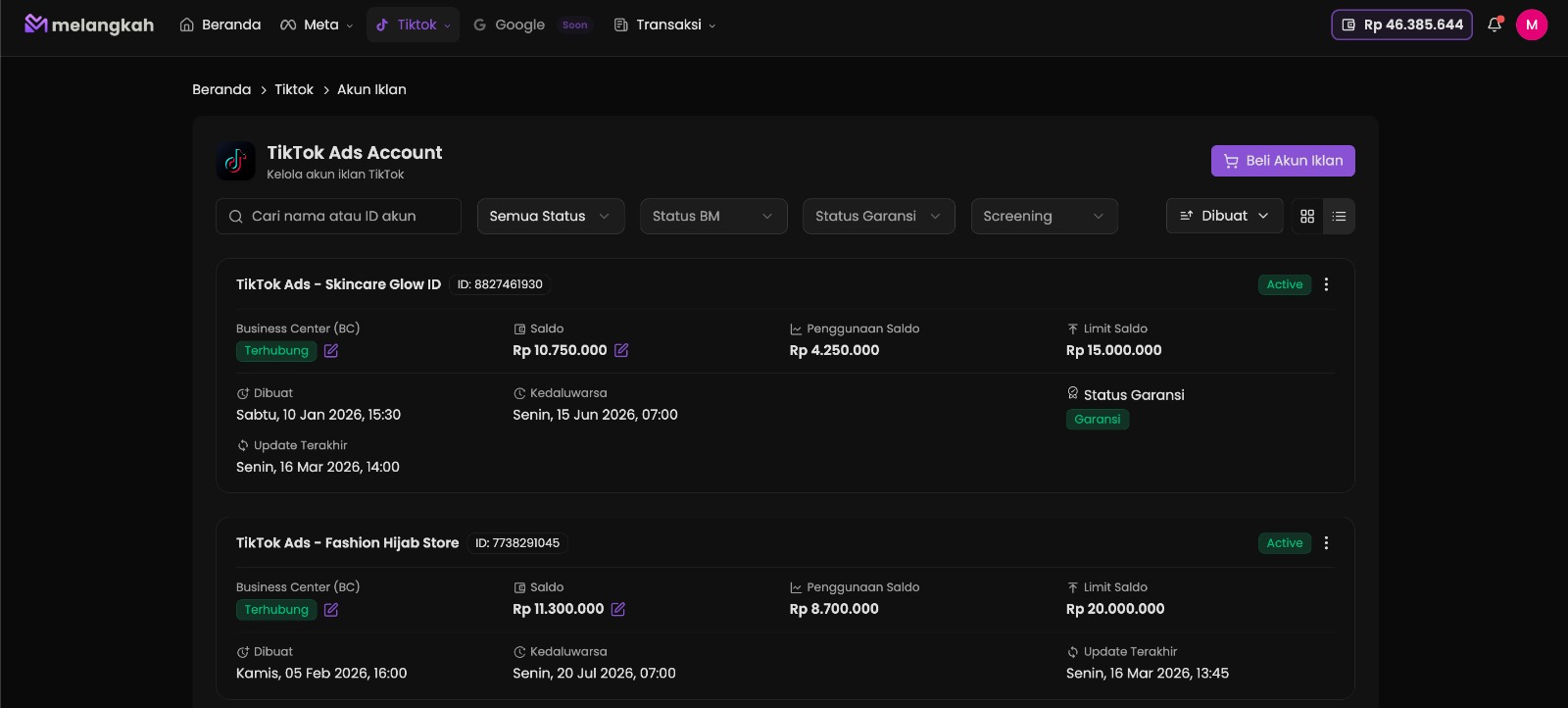Click expiry Senin, 15 Jun 2026, 07:00
This screenshot has width=1568, height=708.
point(595,415)
